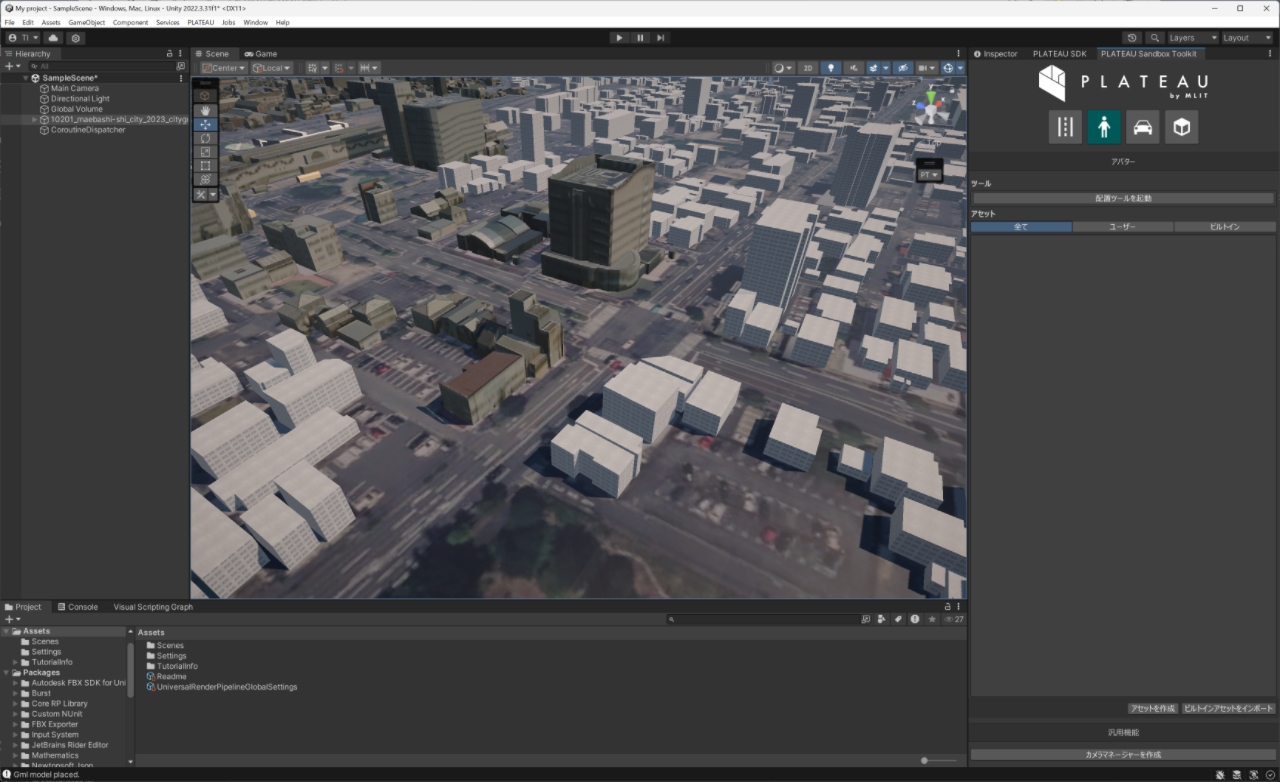Toggle hidden objects visibility in Scene

click(902, 68)
